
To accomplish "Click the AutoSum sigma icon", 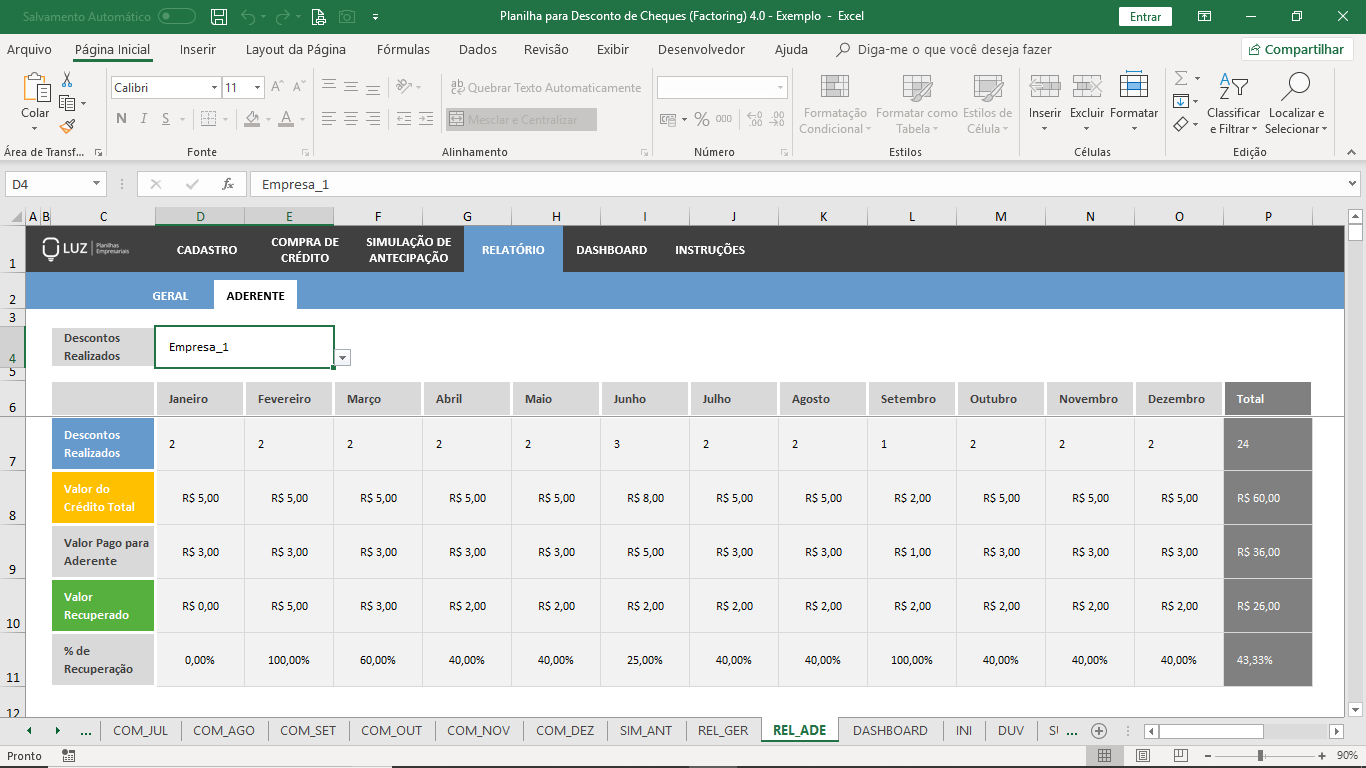I will (x=1181, y=78).
